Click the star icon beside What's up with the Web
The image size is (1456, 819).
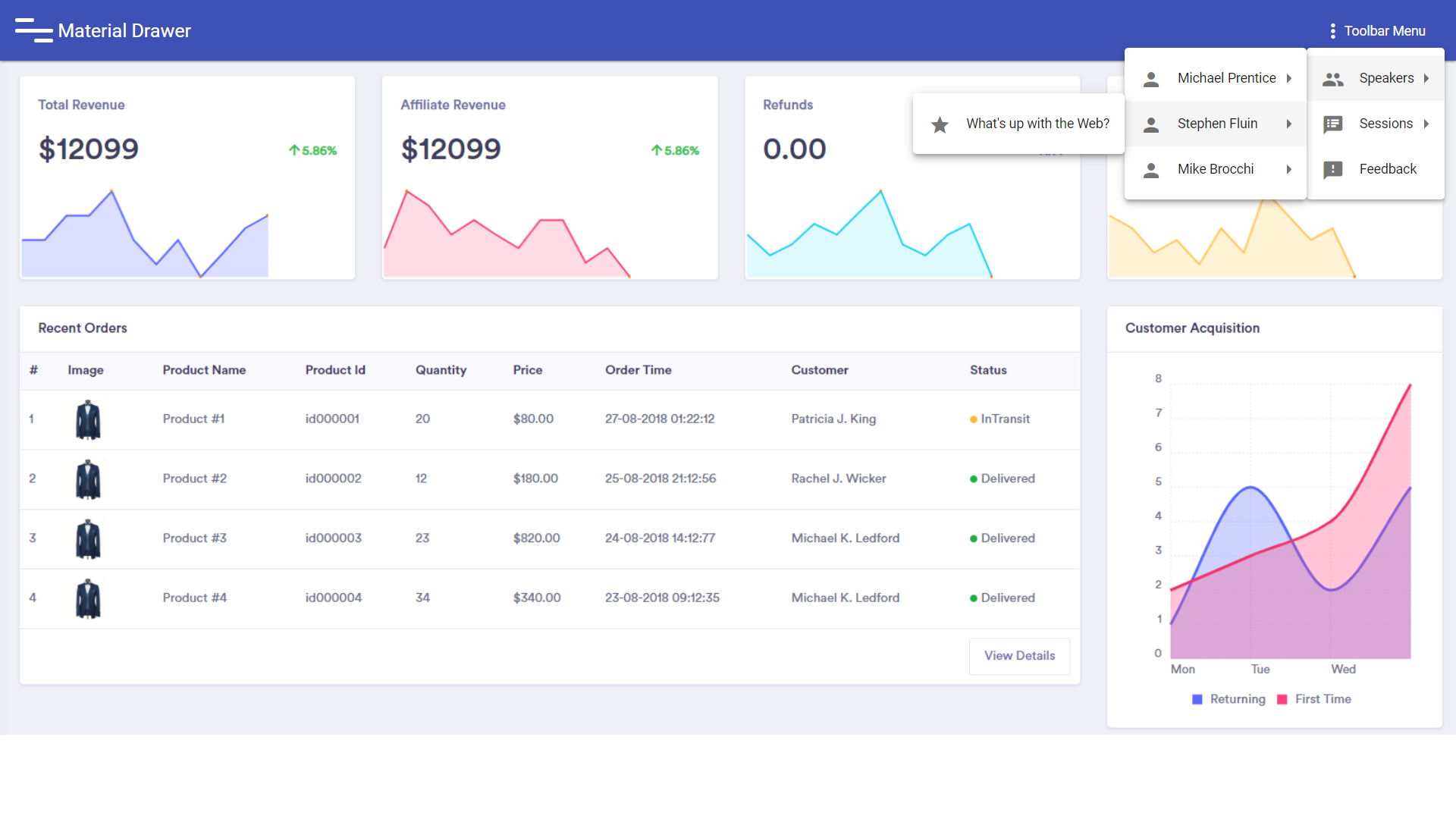click(940, 124)
